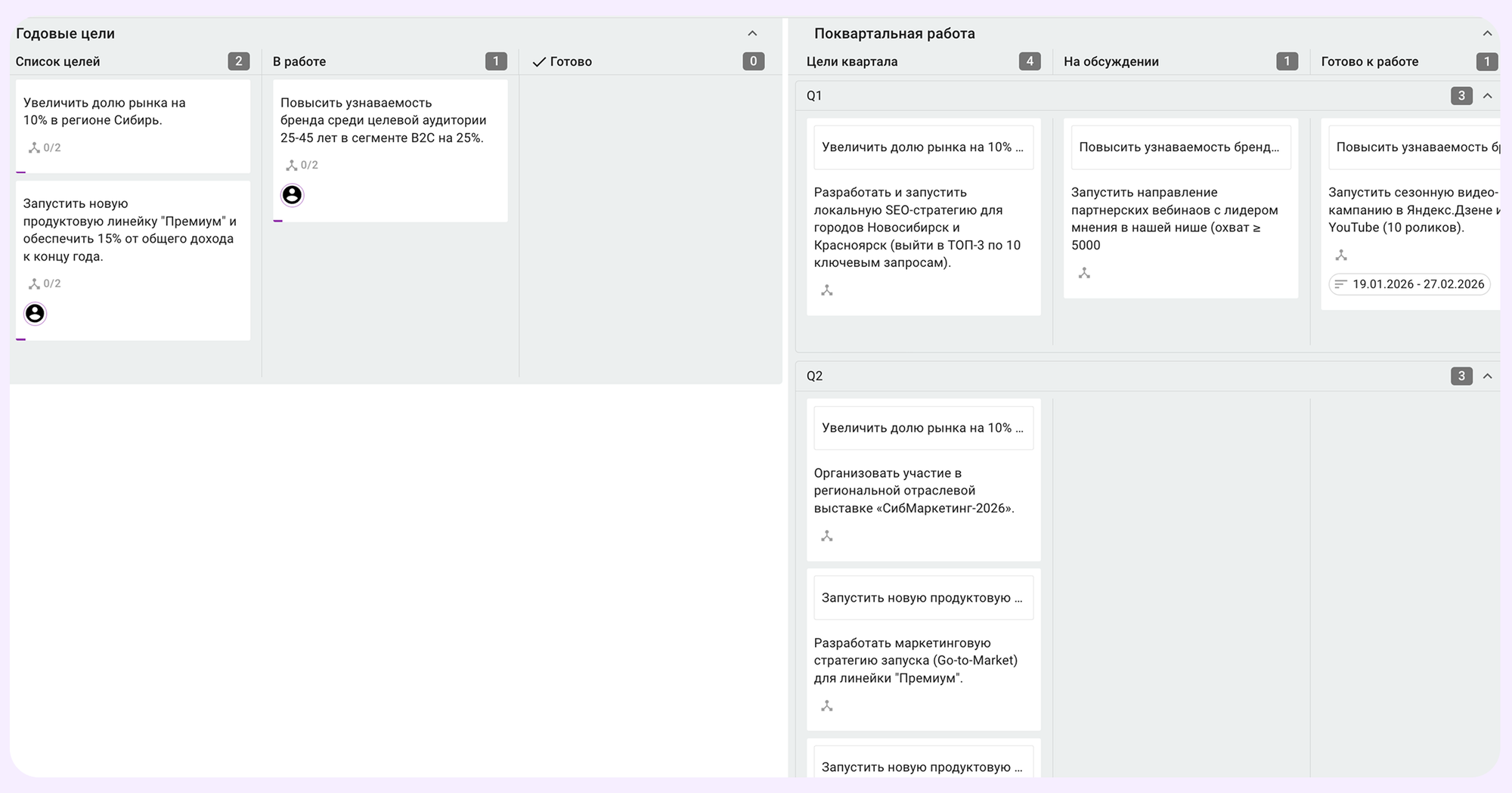Screen dimensions: 1512x793
Task: Open parent goal link on вебинаров card
Action: click(x=1180, y=147)
